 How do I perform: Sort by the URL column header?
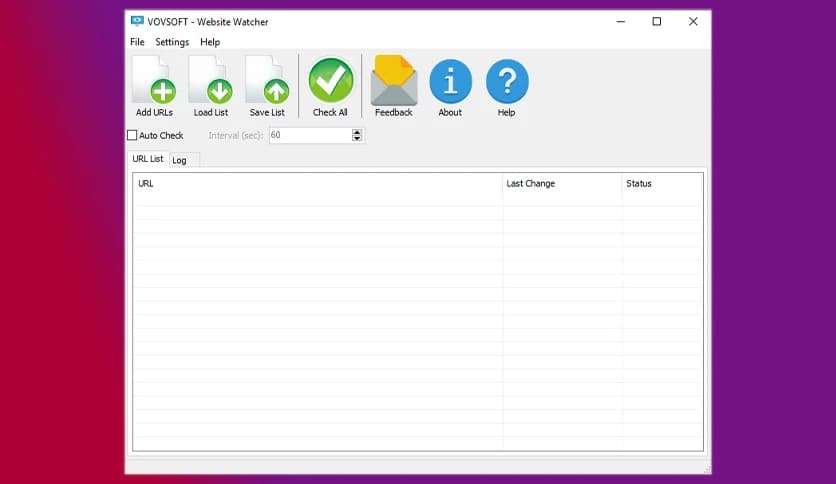[317, 183]
